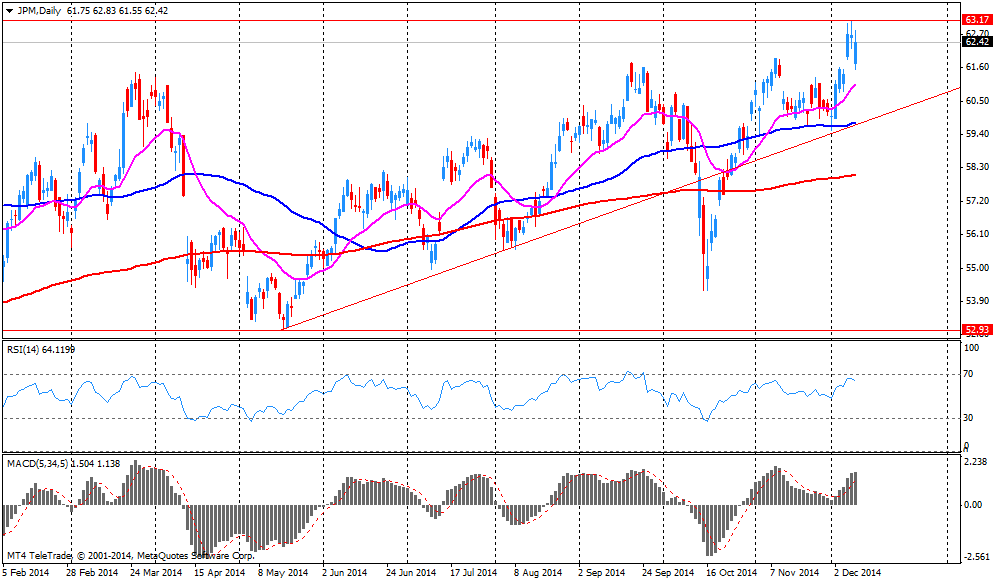This screenshot has width=1000, height=581.
Task: Click the 55.00 value on price axis
Action: point(975,268)
